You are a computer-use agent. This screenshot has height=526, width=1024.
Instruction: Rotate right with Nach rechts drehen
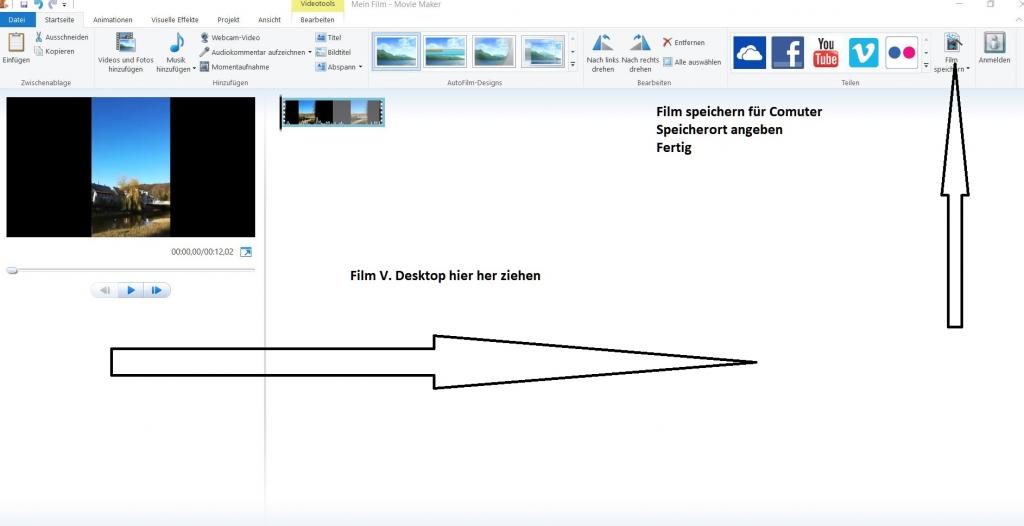[640, 43]
